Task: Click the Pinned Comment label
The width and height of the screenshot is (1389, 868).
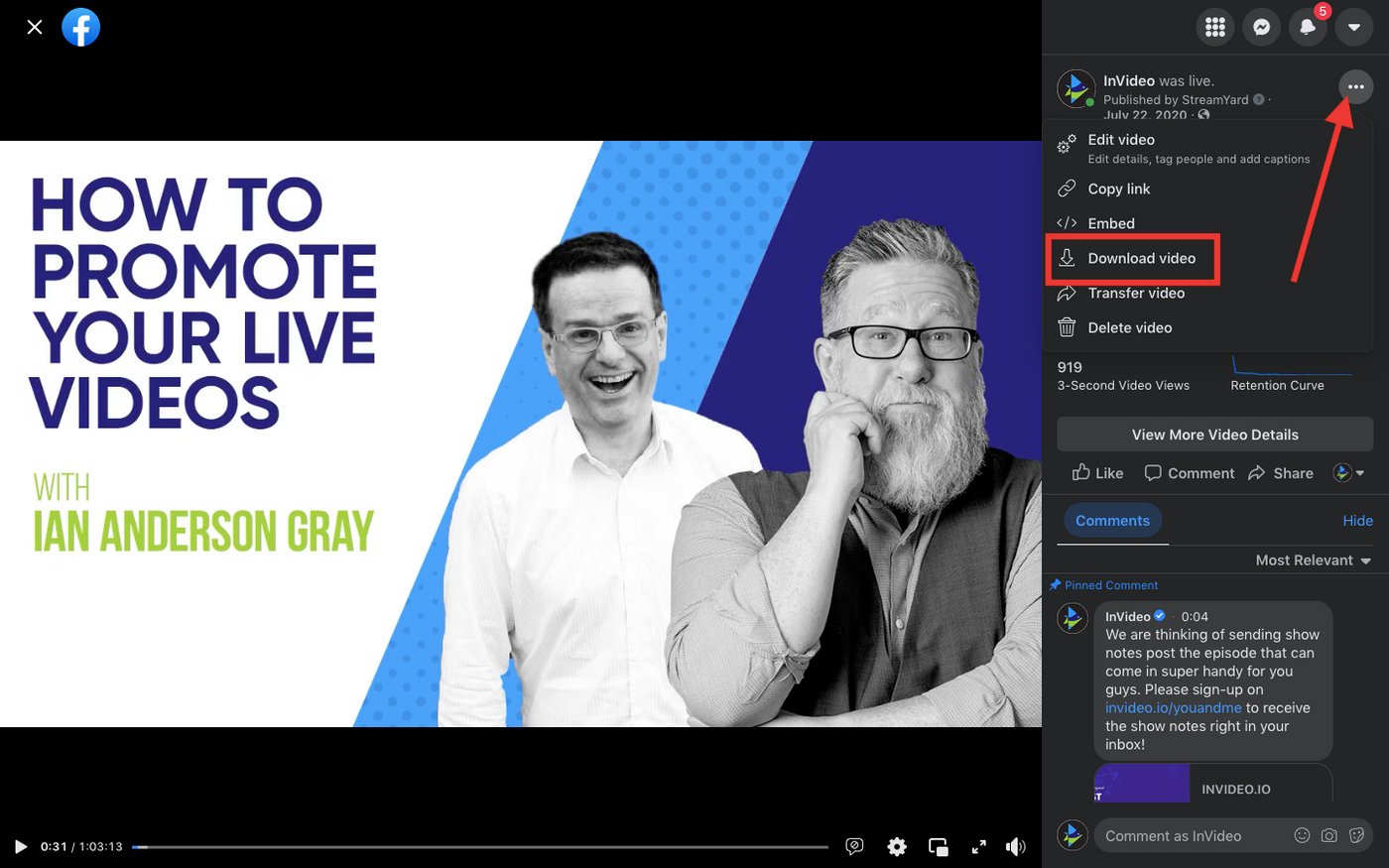Action: [x=1110, y=585]
